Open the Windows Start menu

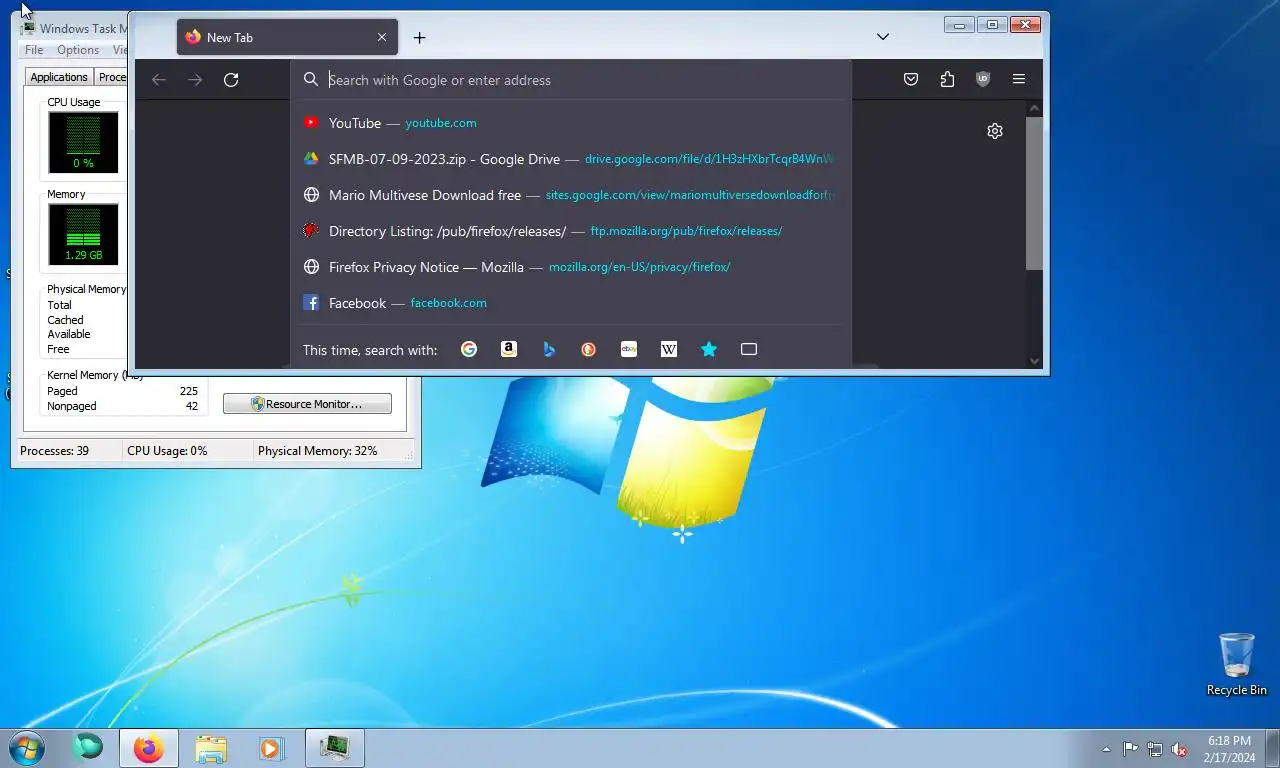tap(27, 748)
